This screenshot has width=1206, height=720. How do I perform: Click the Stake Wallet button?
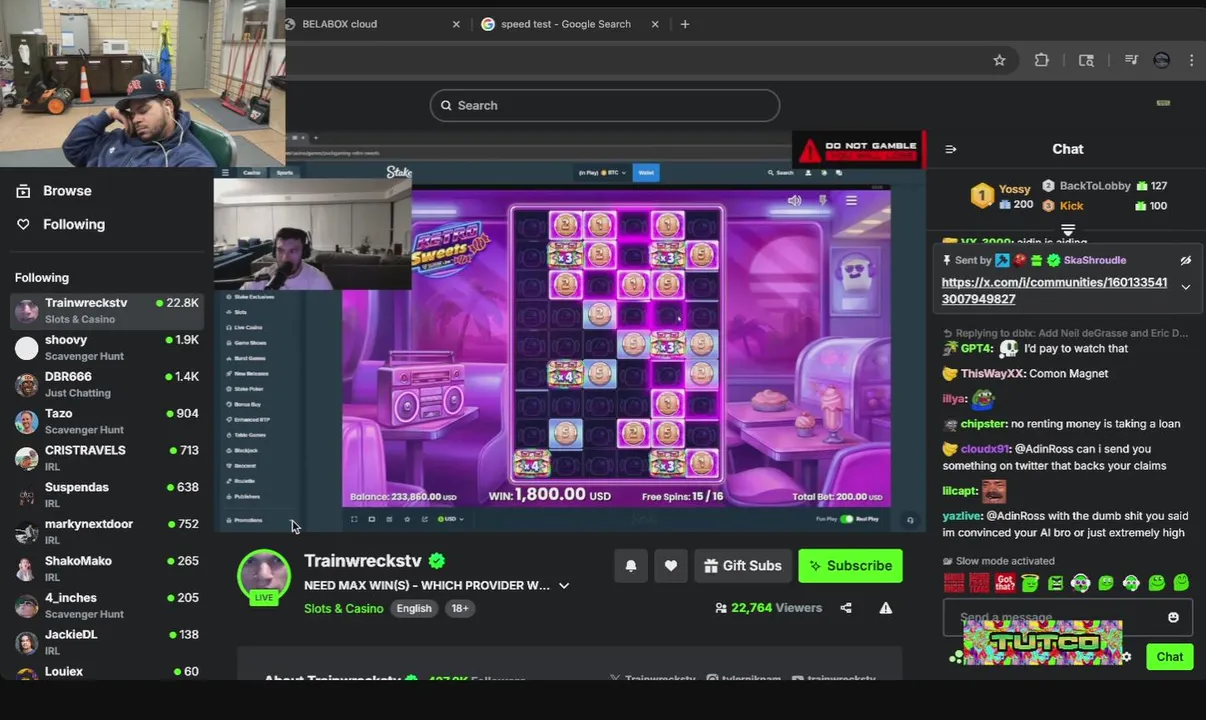point(646,172)
